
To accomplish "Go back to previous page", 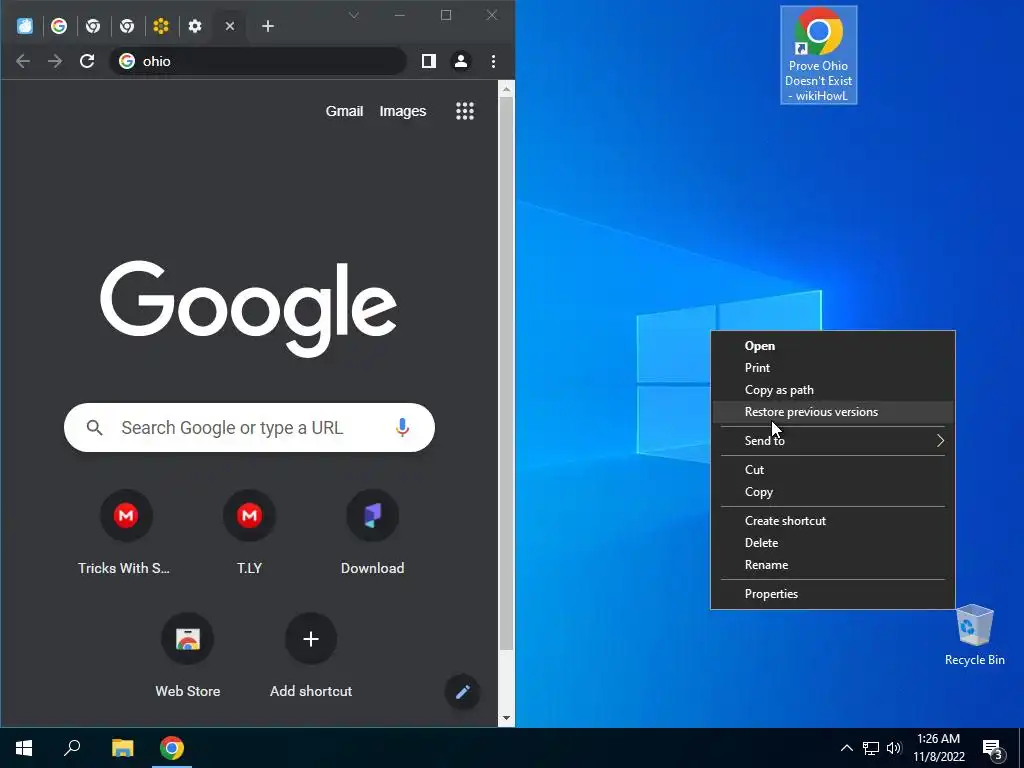I will point(23,61).
